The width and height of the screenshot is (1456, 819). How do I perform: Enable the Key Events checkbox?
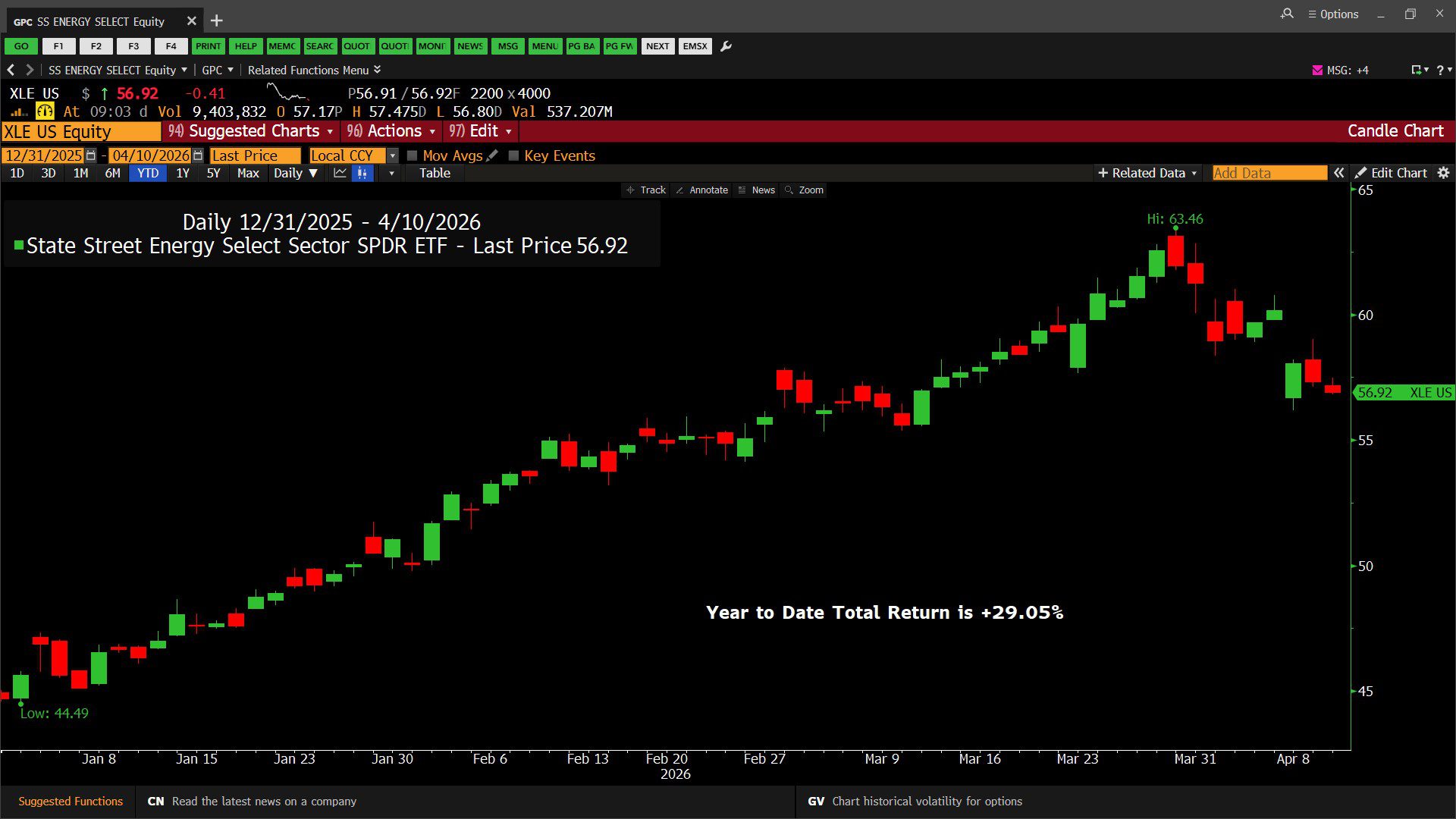[513, 155]
